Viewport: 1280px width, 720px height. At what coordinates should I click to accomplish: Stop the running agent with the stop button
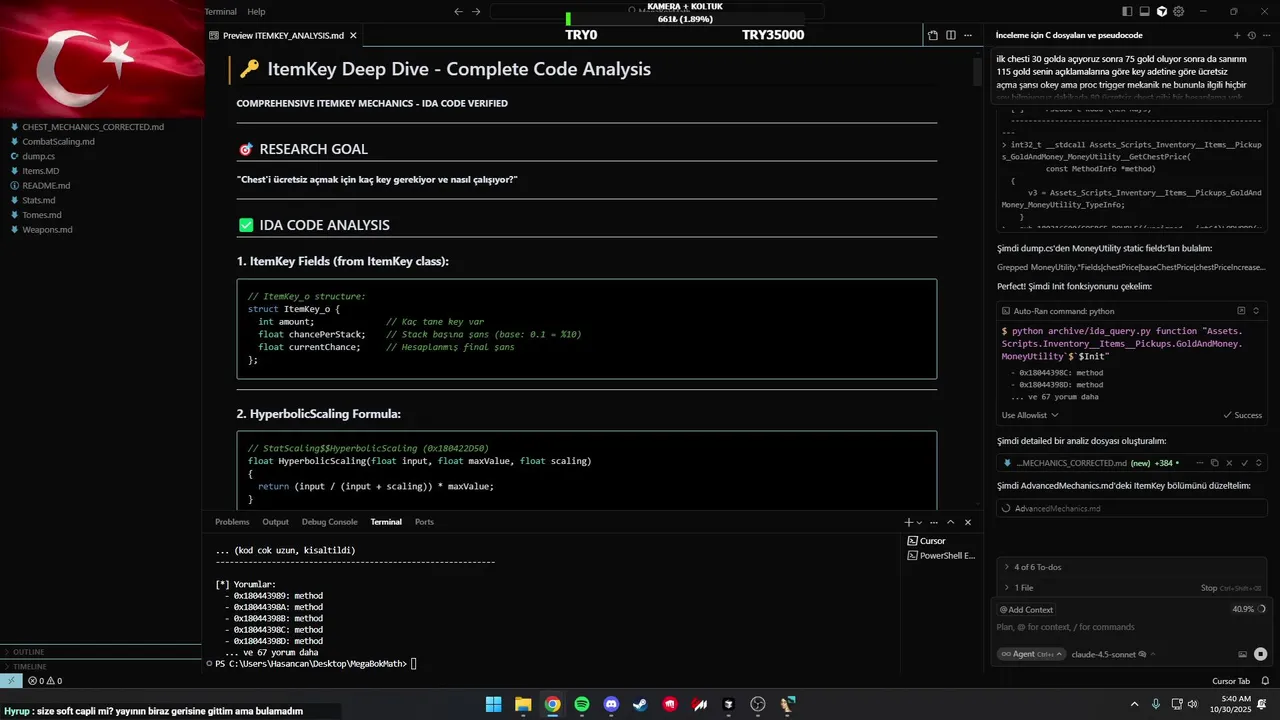pyautogui.click(x=1260, y=654)
